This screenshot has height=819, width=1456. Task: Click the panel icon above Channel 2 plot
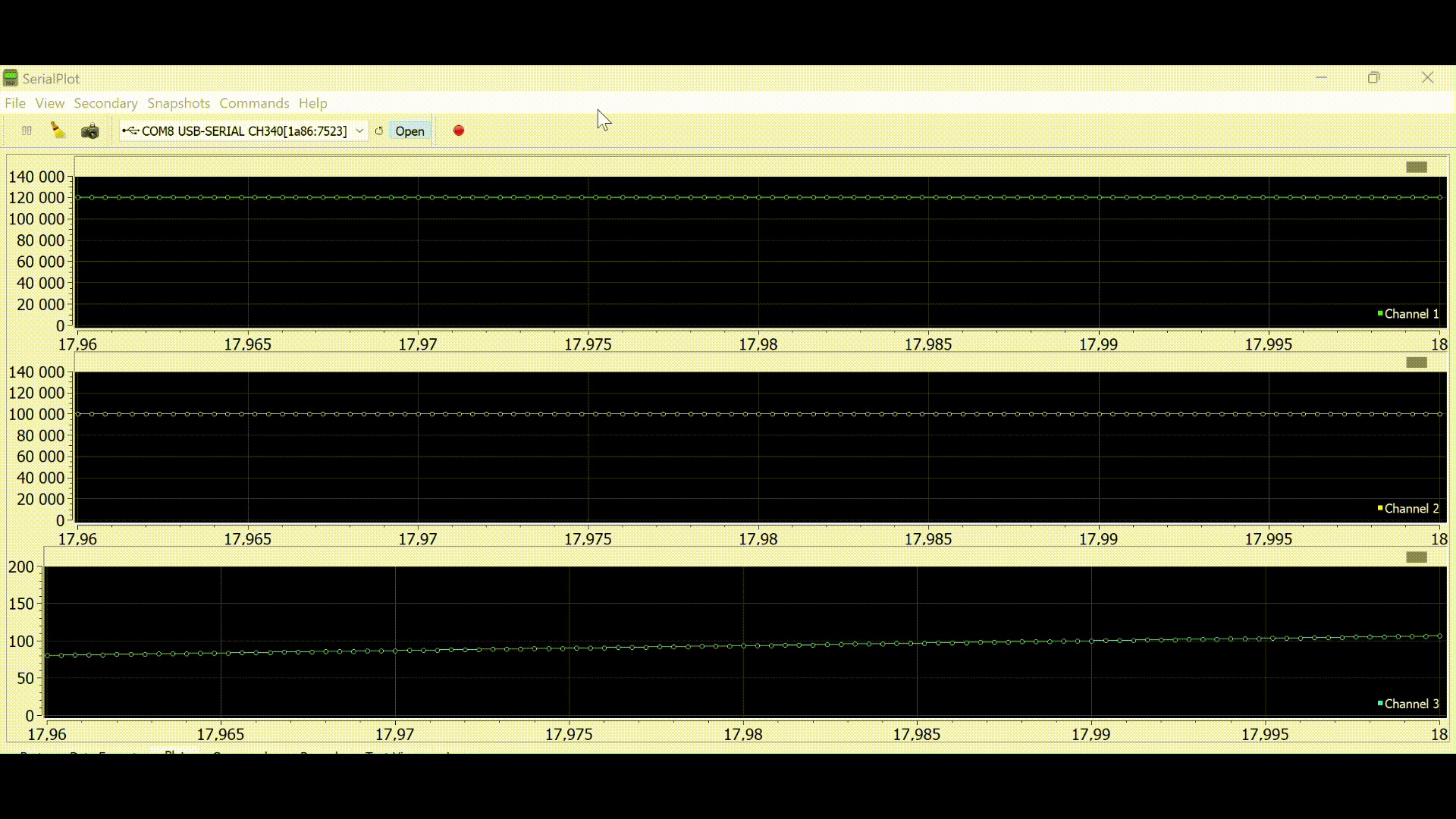pyautogui.click(x=1417, y=362)
